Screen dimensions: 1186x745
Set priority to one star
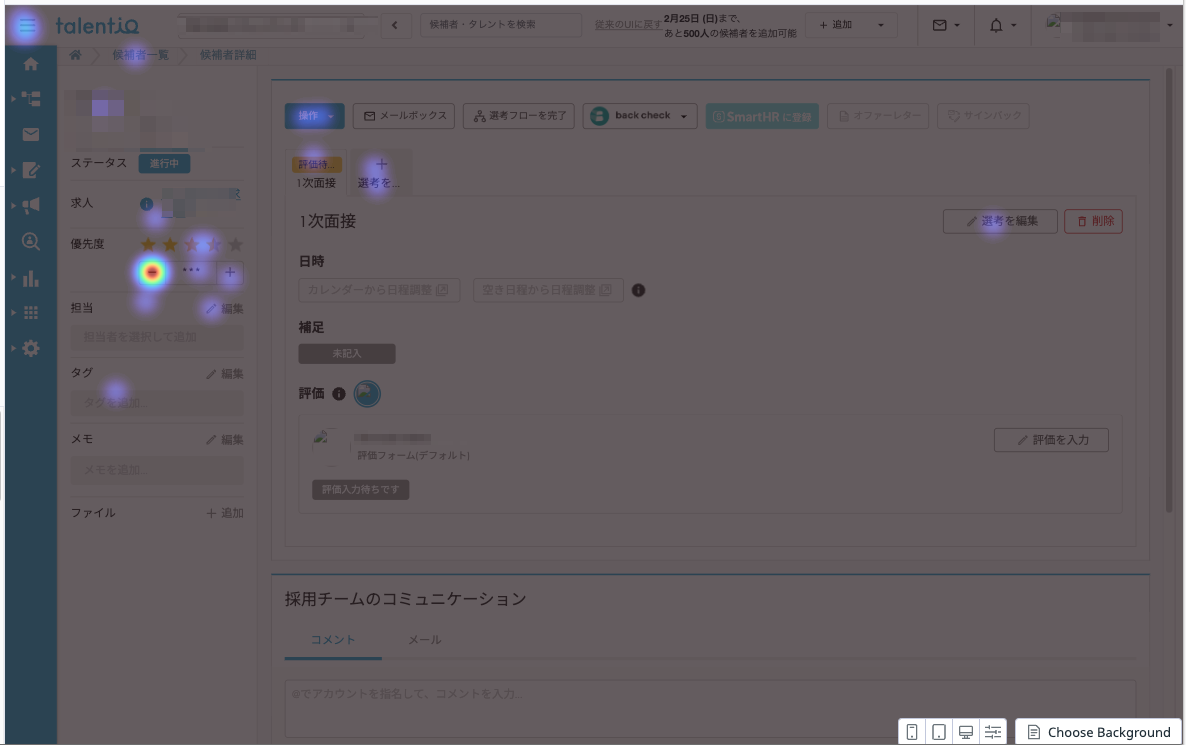pyautogui.click(x=148, y=244)
